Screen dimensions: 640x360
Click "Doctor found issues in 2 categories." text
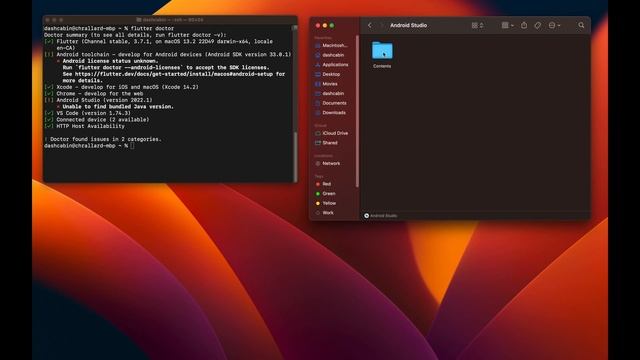tap(106, 139)
